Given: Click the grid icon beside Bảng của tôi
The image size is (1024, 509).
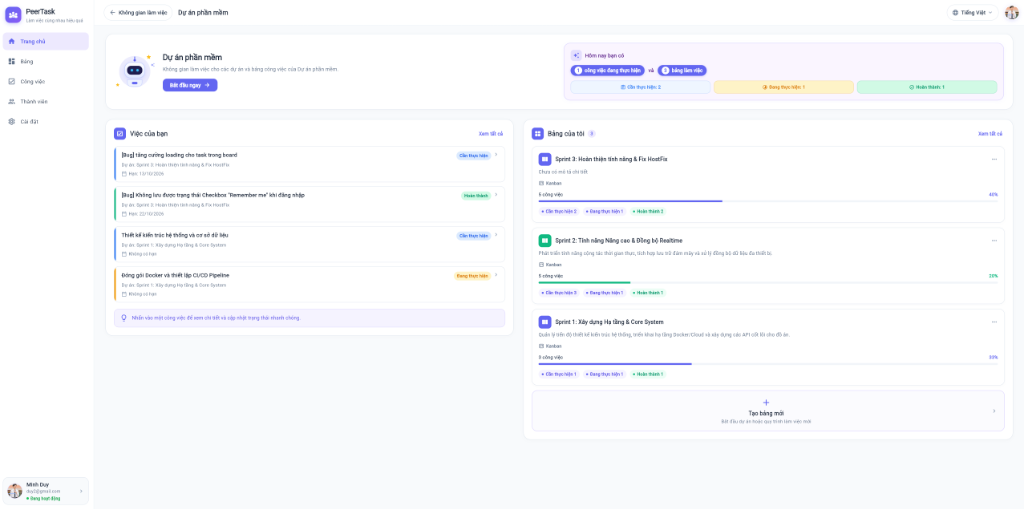Looking at the screenshot, I should 537,133.
